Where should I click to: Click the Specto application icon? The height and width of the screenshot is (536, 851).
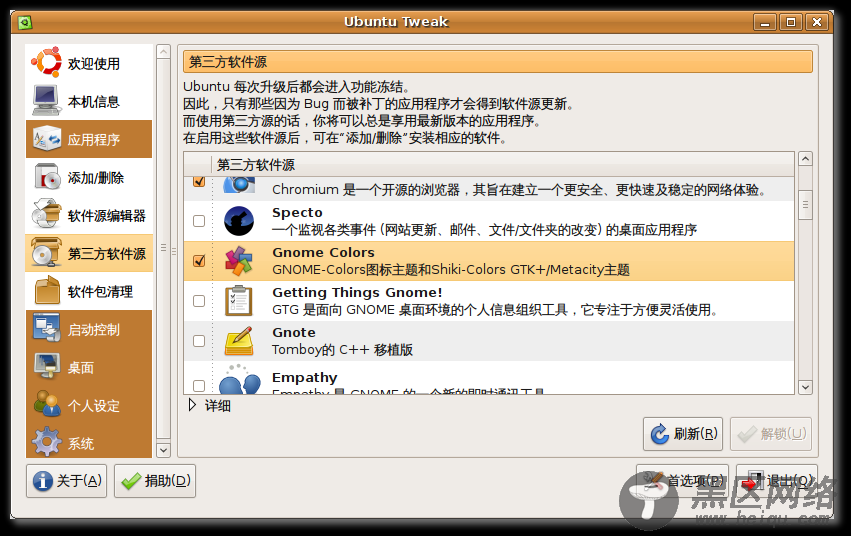coord(239,221)
